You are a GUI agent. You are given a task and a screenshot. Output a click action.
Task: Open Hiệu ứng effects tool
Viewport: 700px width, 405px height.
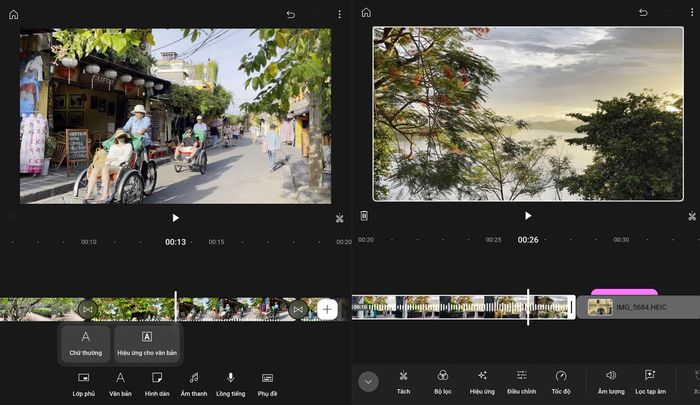[x=482, y=382]
